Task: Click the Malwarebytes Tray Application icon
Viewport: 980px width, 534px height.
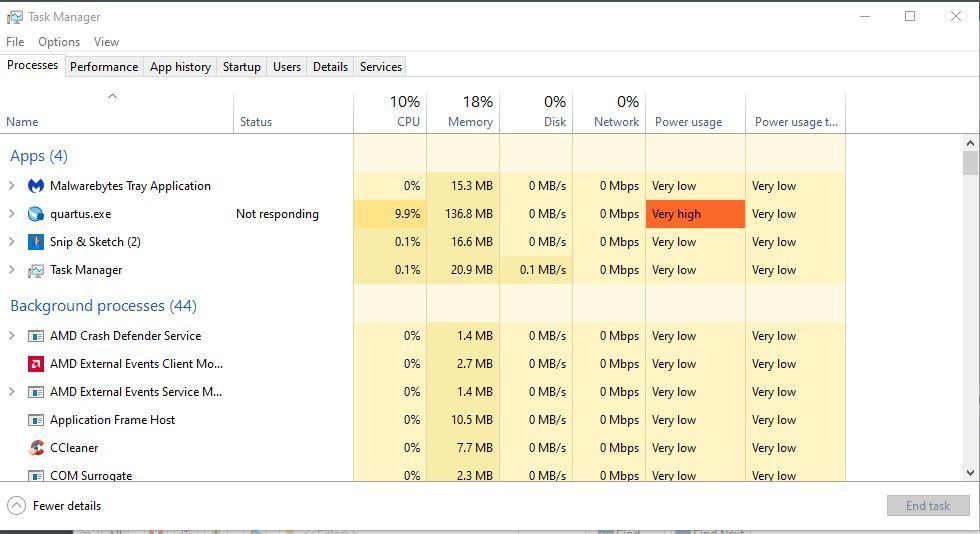Action: coord(36,186)
